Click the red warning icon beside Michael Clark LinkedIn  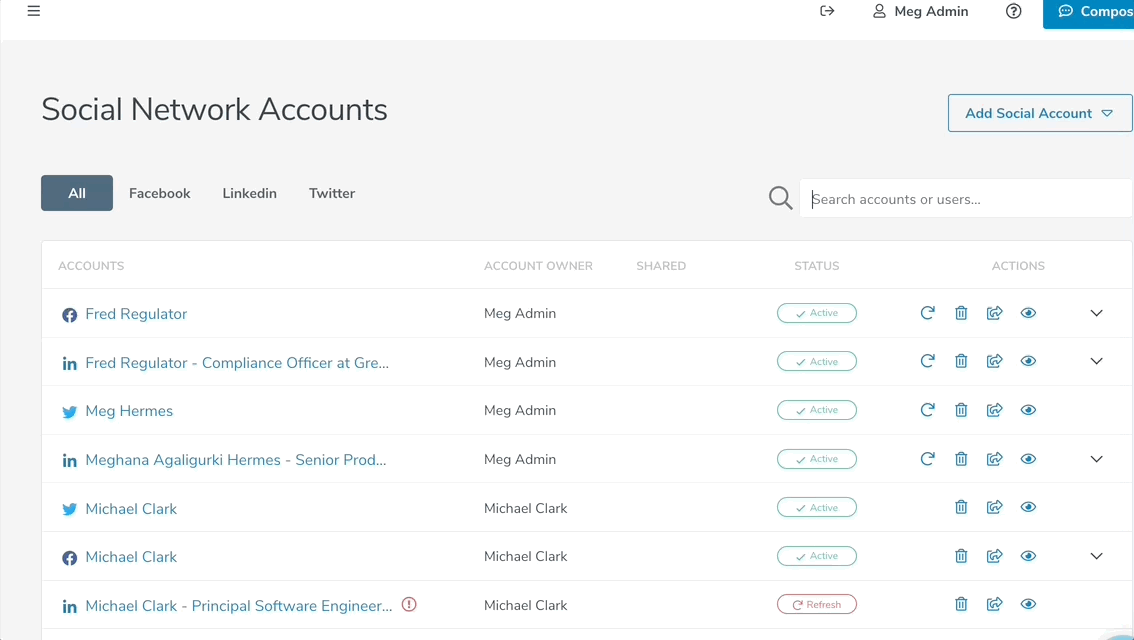pos(409,604)
